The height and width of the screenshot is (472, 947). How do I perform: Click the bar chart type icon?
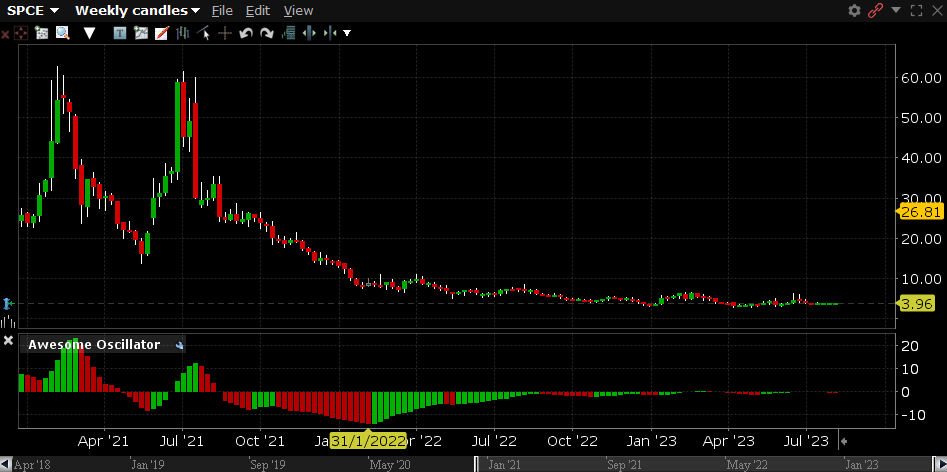pos(182,33)
